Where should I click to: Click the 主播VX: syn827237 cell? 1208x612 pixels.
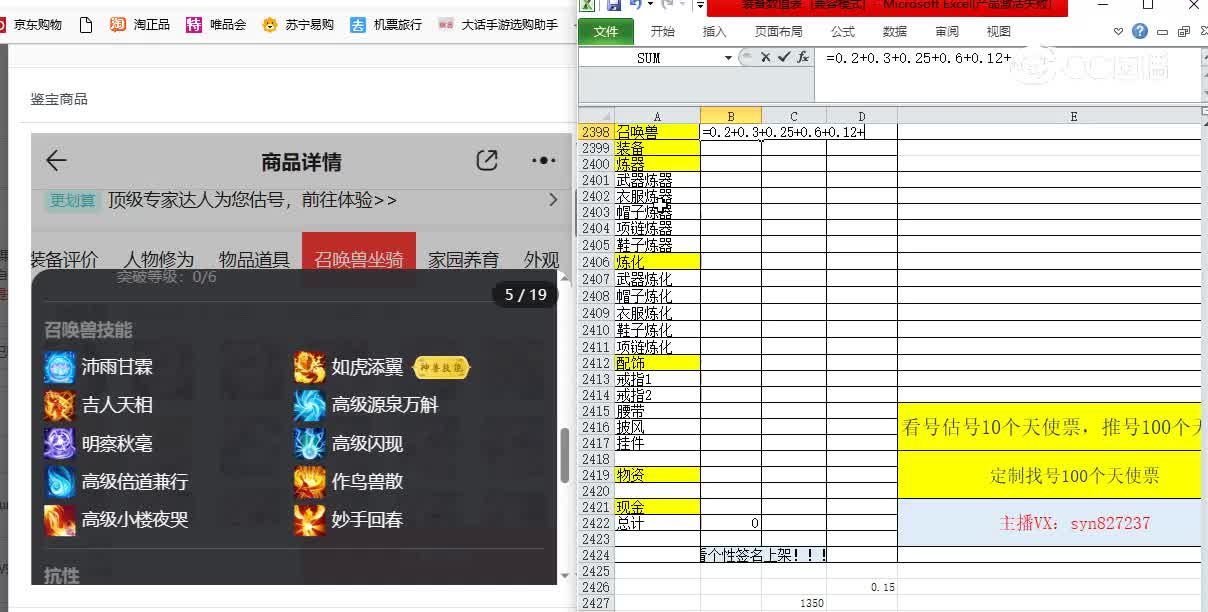(1049, 523)
